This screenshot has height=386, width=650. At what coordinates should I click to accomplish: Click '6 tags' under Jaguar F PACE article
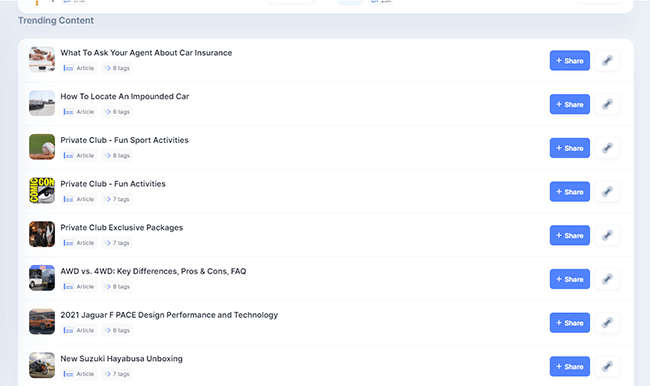(117, 330)
